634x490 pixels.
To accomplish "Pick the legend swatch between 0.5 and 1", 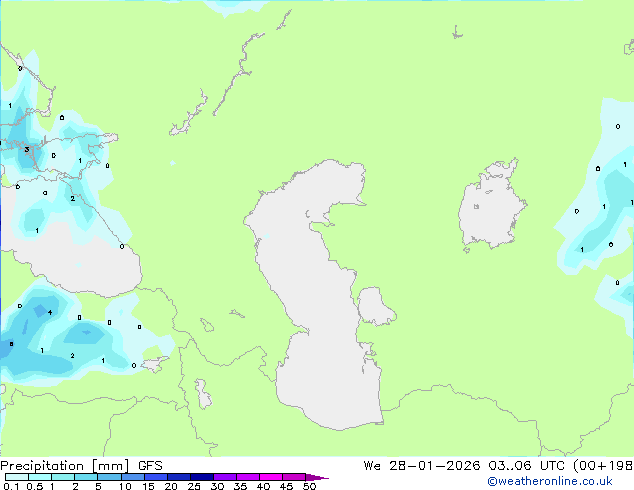I will tap(40, 477).
